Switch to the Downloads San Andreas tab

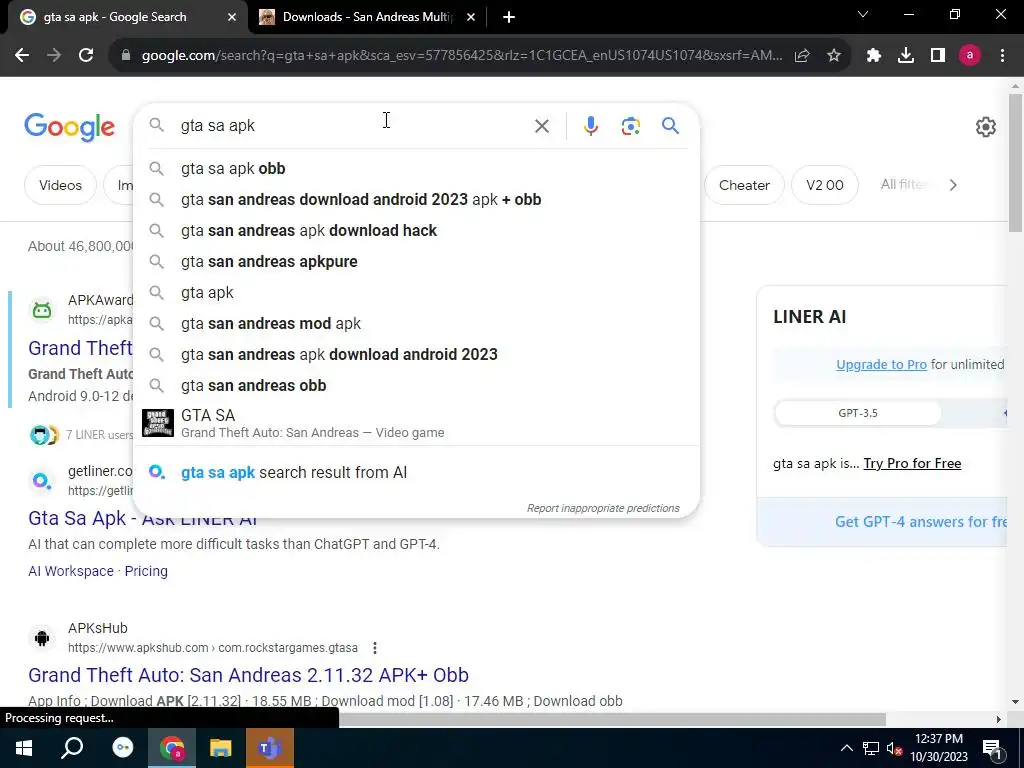click(367, 17)
